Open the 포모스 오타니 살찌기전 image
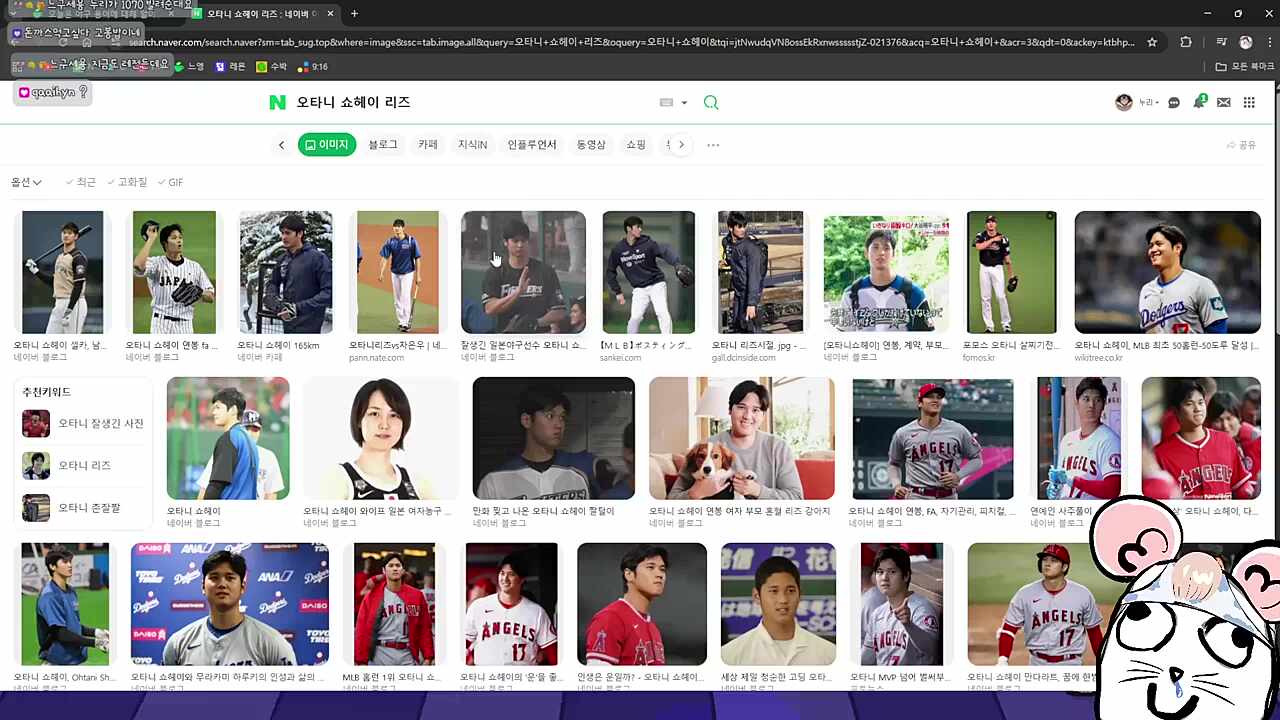The width and height of the screenshot is (1280, 720). [1011, 272]
